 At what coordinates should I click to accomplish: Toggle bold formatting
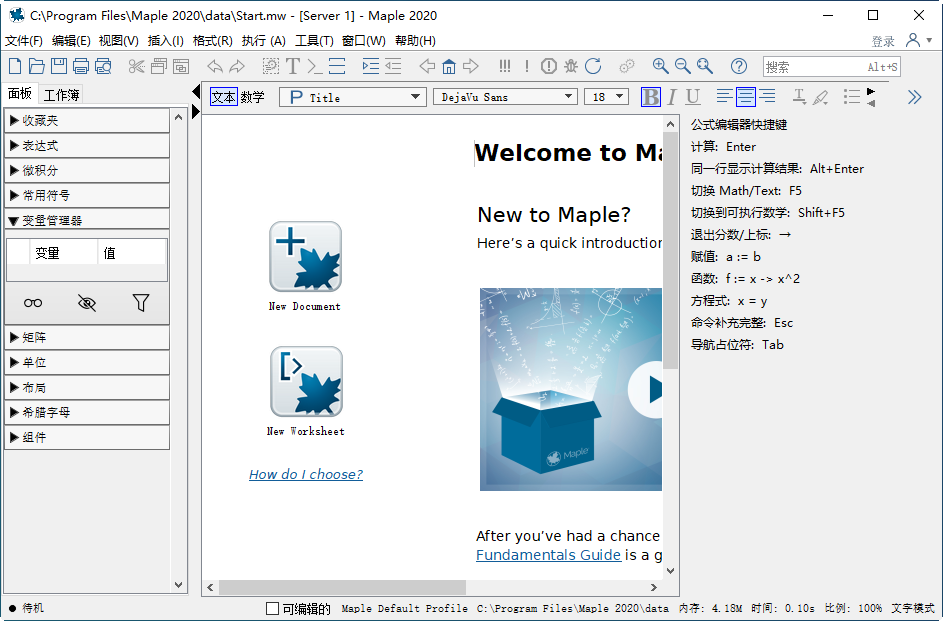point(651,97)
